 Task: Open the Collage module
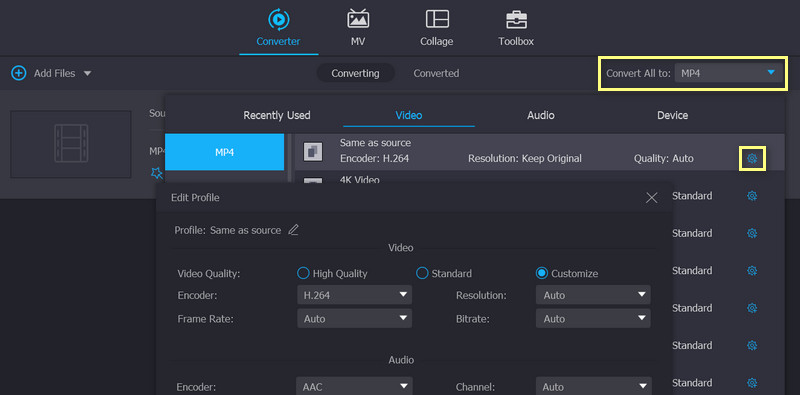click(436, 28)
